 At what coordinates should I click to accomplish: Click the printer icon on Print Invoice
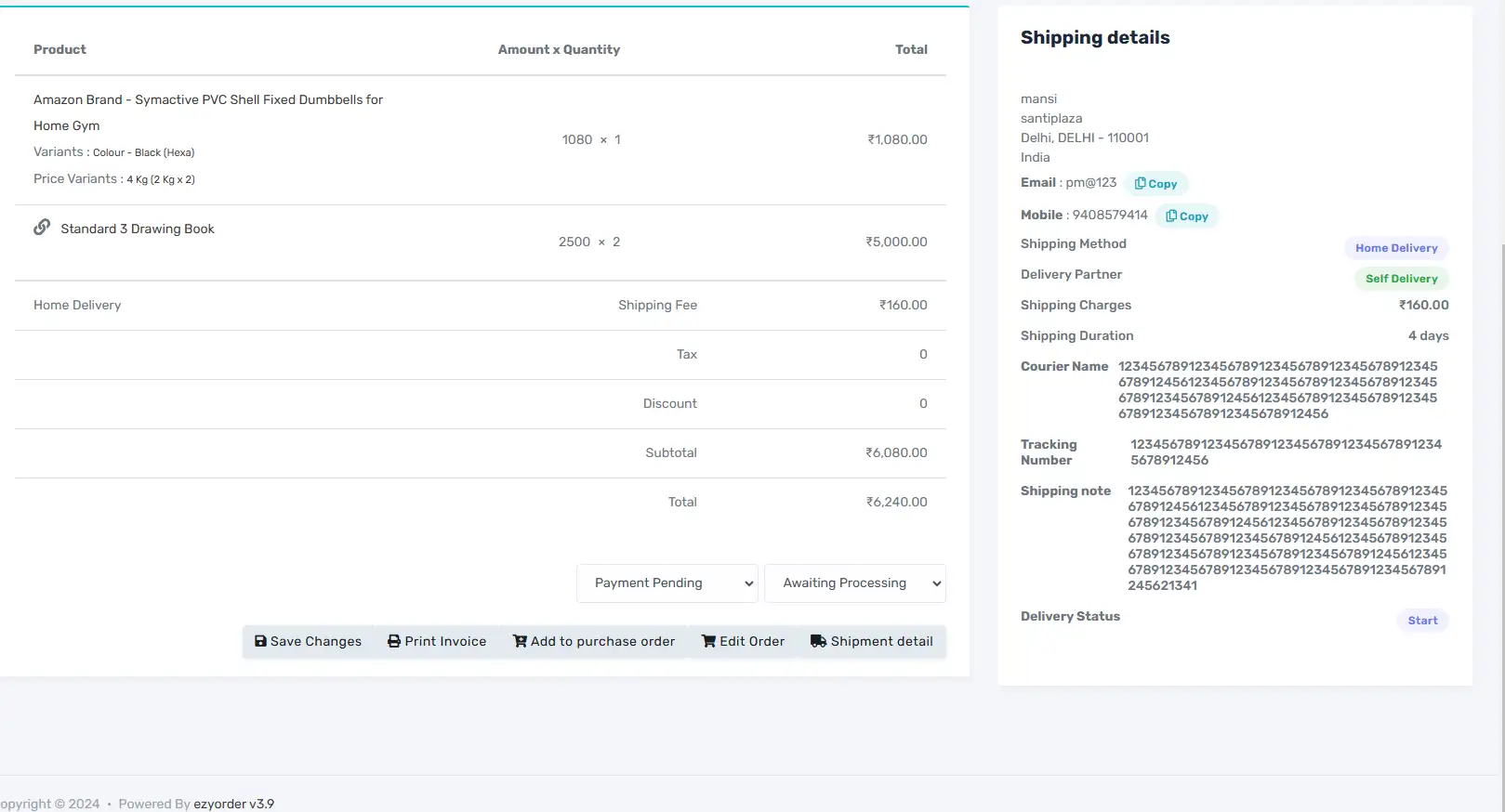click(x=394, y=641)
